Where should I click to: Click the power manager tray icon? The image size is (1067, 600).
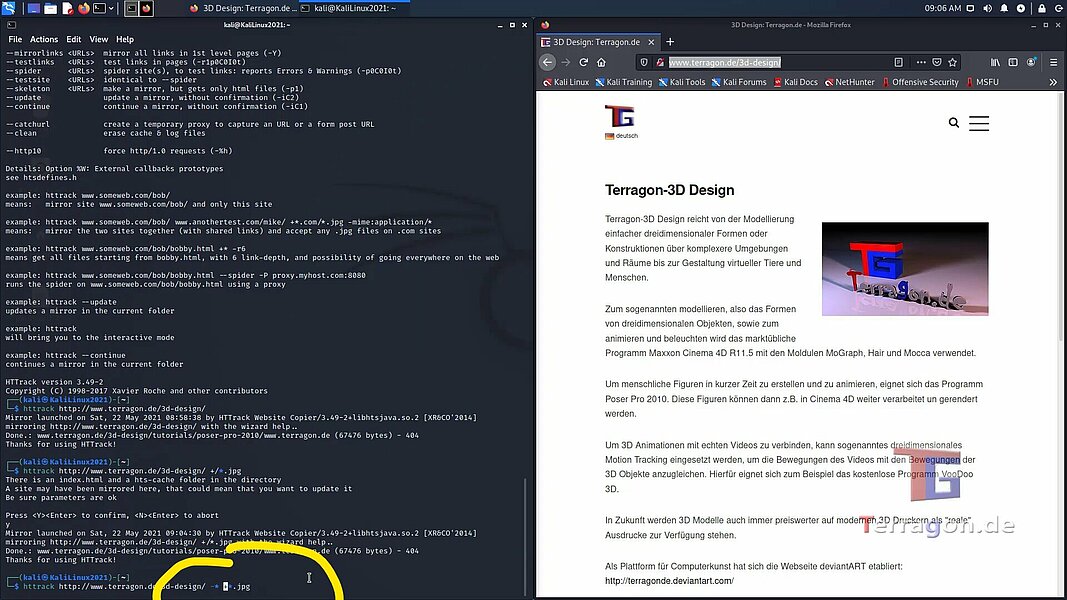tap(1021, 8)
